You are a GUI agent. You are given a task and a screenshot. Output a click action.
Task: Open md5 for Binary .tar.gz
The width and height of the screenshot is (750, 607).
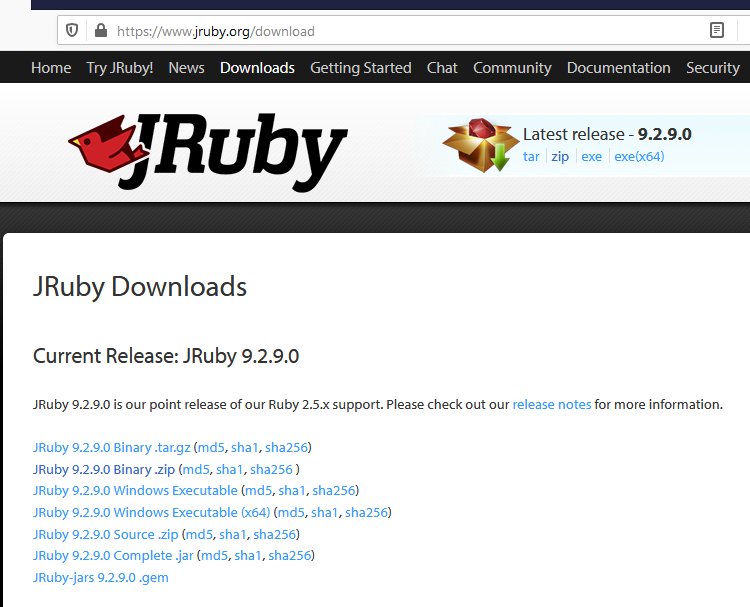(x=211, y=448)
